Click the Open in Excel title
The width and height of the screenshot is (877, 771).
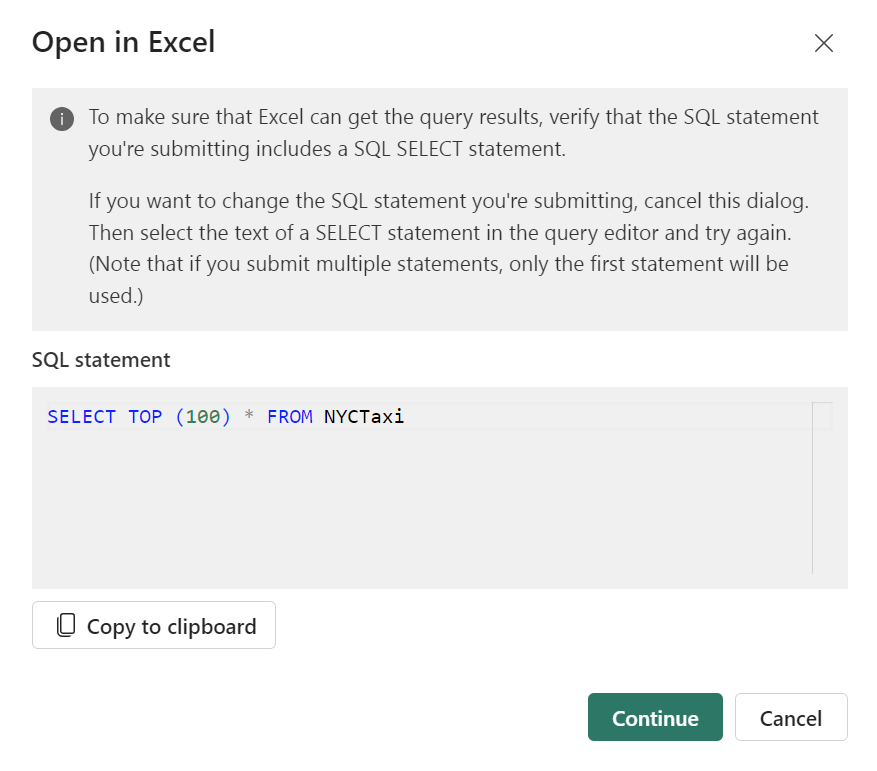[123, 42]
